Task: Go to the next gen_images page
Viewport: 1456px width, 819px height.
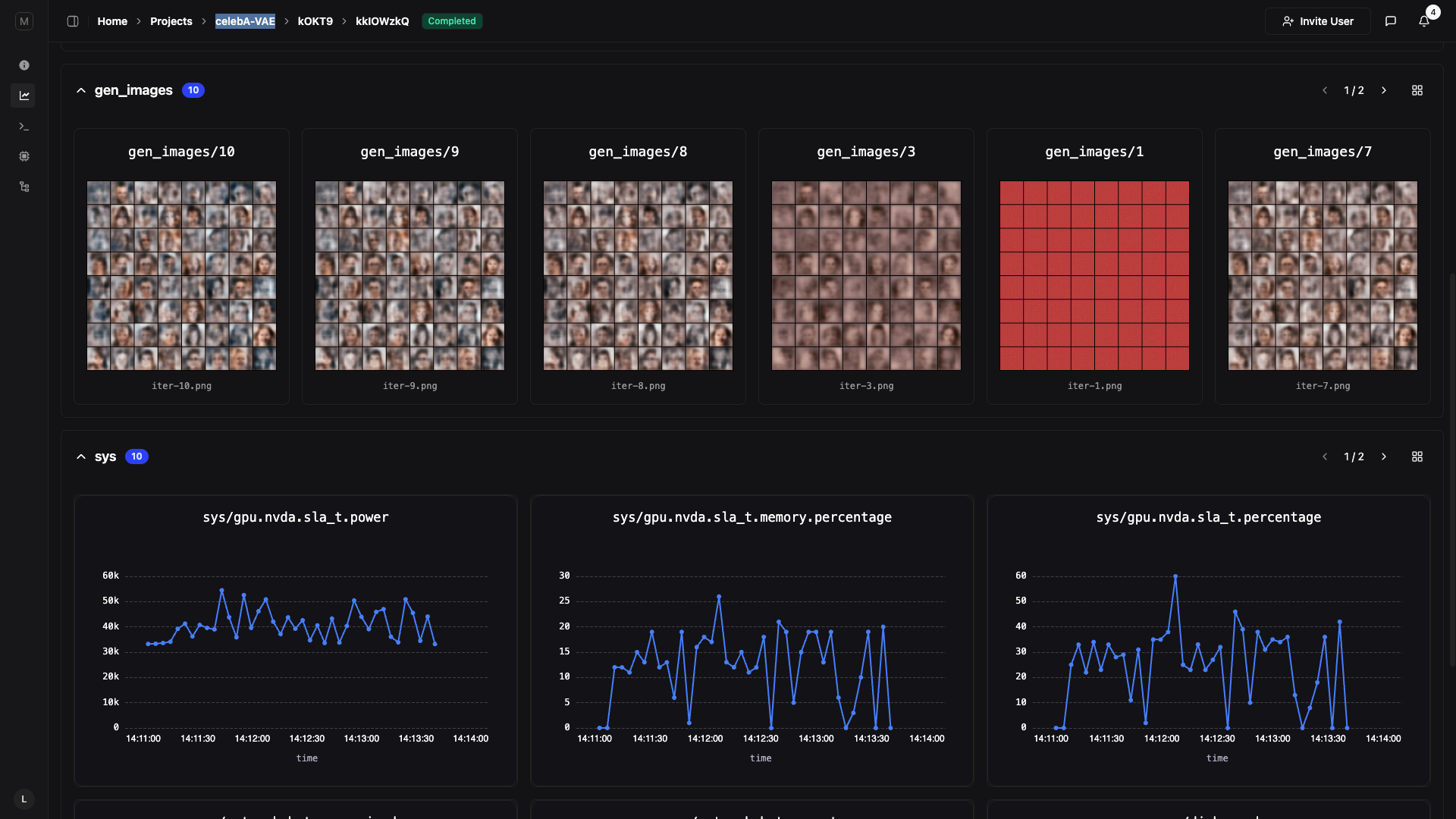Action: (x=1384, y=90)
